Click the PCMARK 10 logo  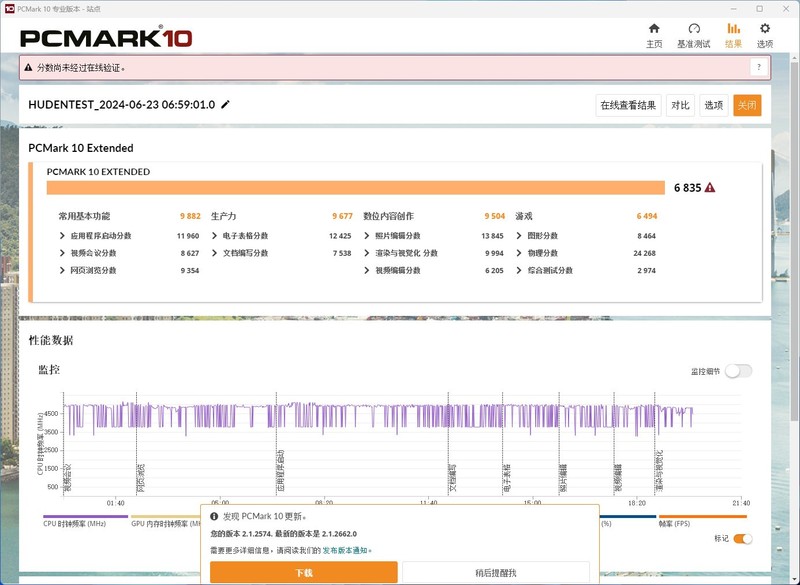tap(106, 38)
